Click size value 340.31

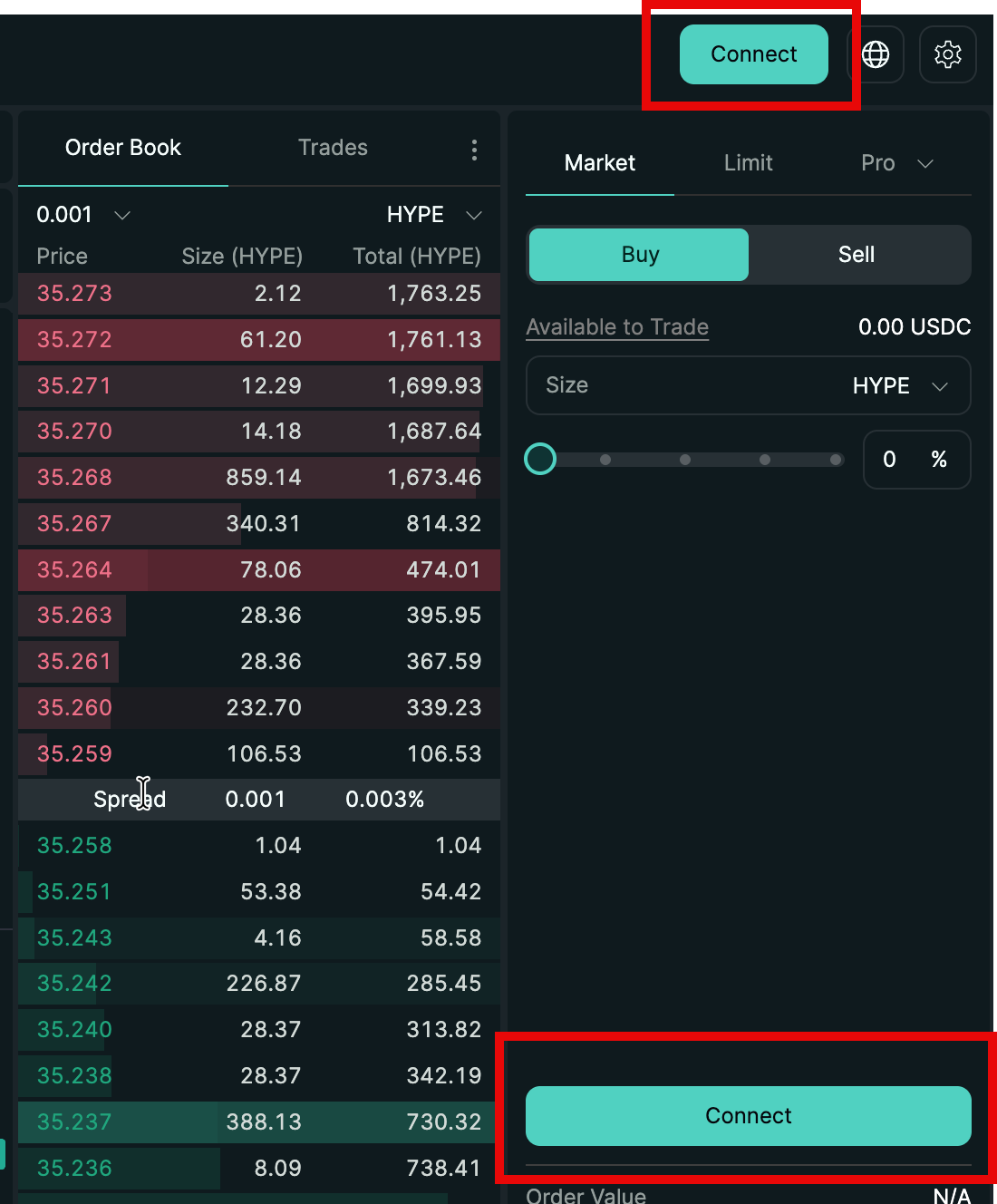(264, 524)
